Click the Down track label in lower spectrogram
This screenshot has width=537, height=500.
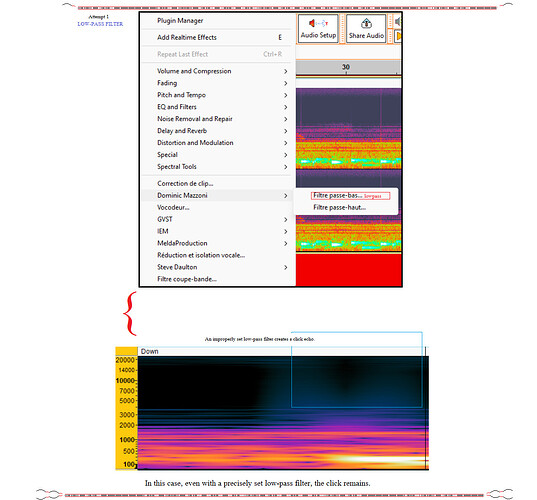point(150,351)
